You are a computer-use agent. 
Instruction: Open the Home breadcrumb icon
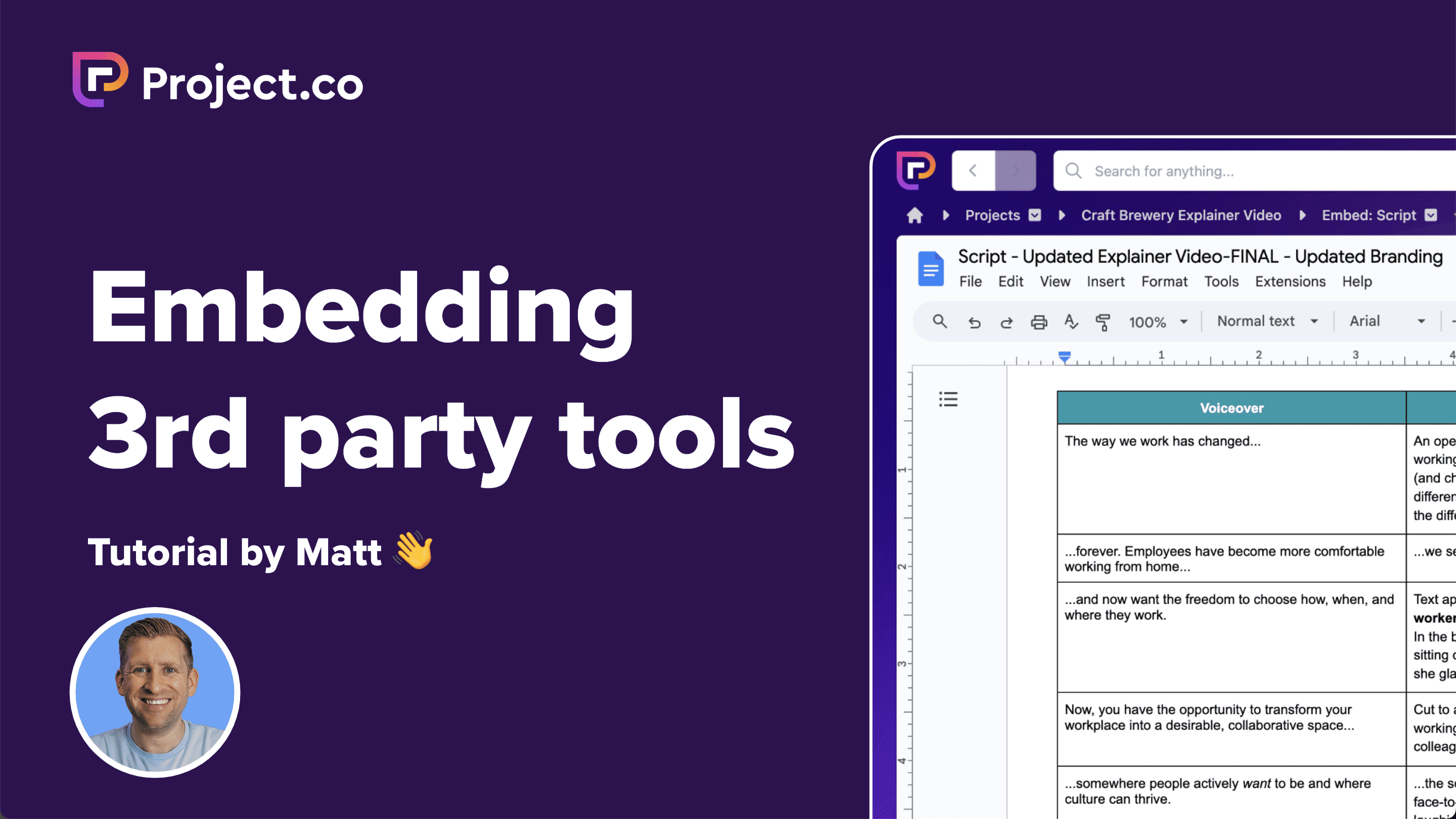click(915, 215)
